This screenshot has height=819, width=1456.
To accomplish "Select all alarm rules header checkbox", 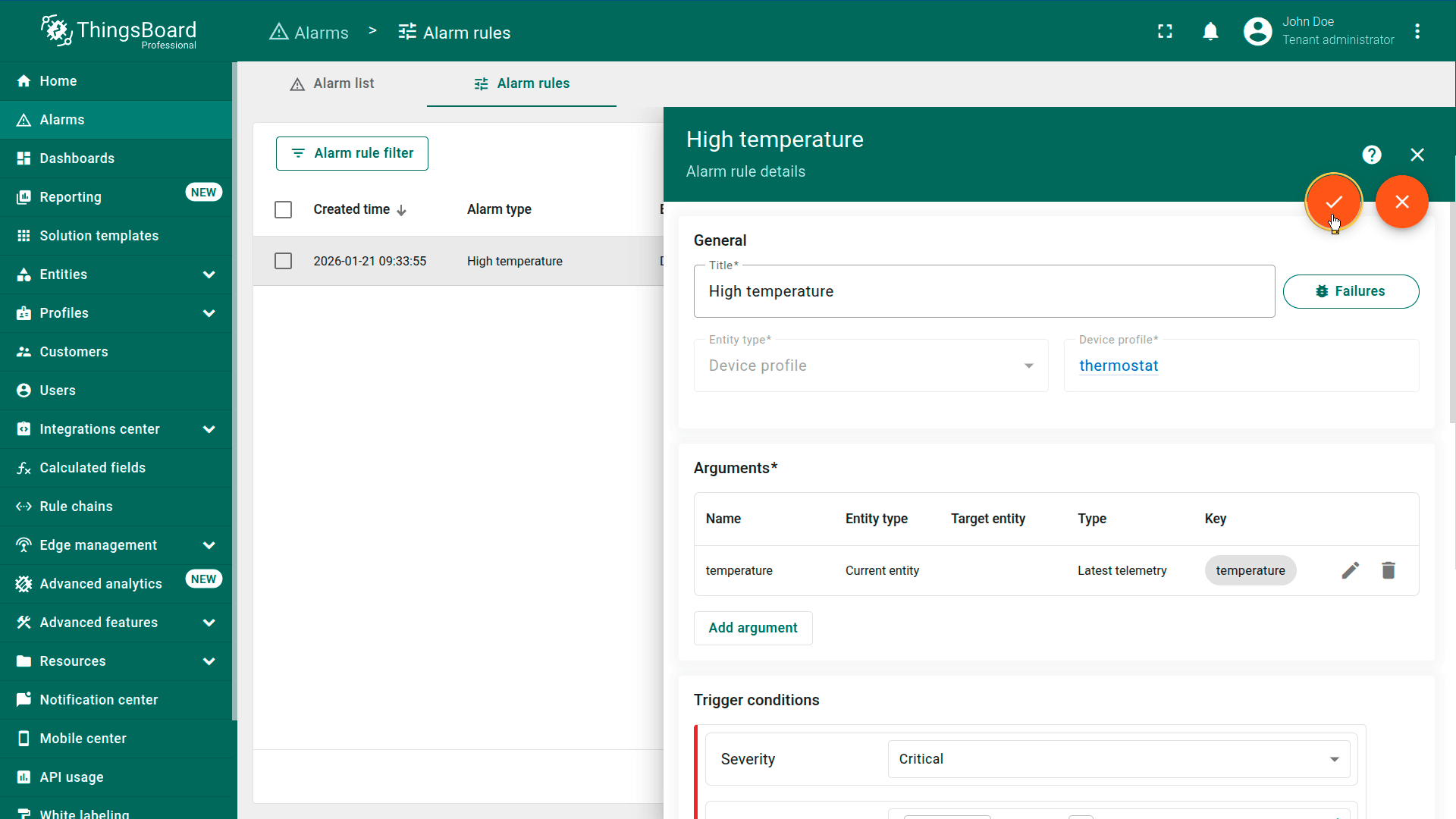I will tap(283, 209).
